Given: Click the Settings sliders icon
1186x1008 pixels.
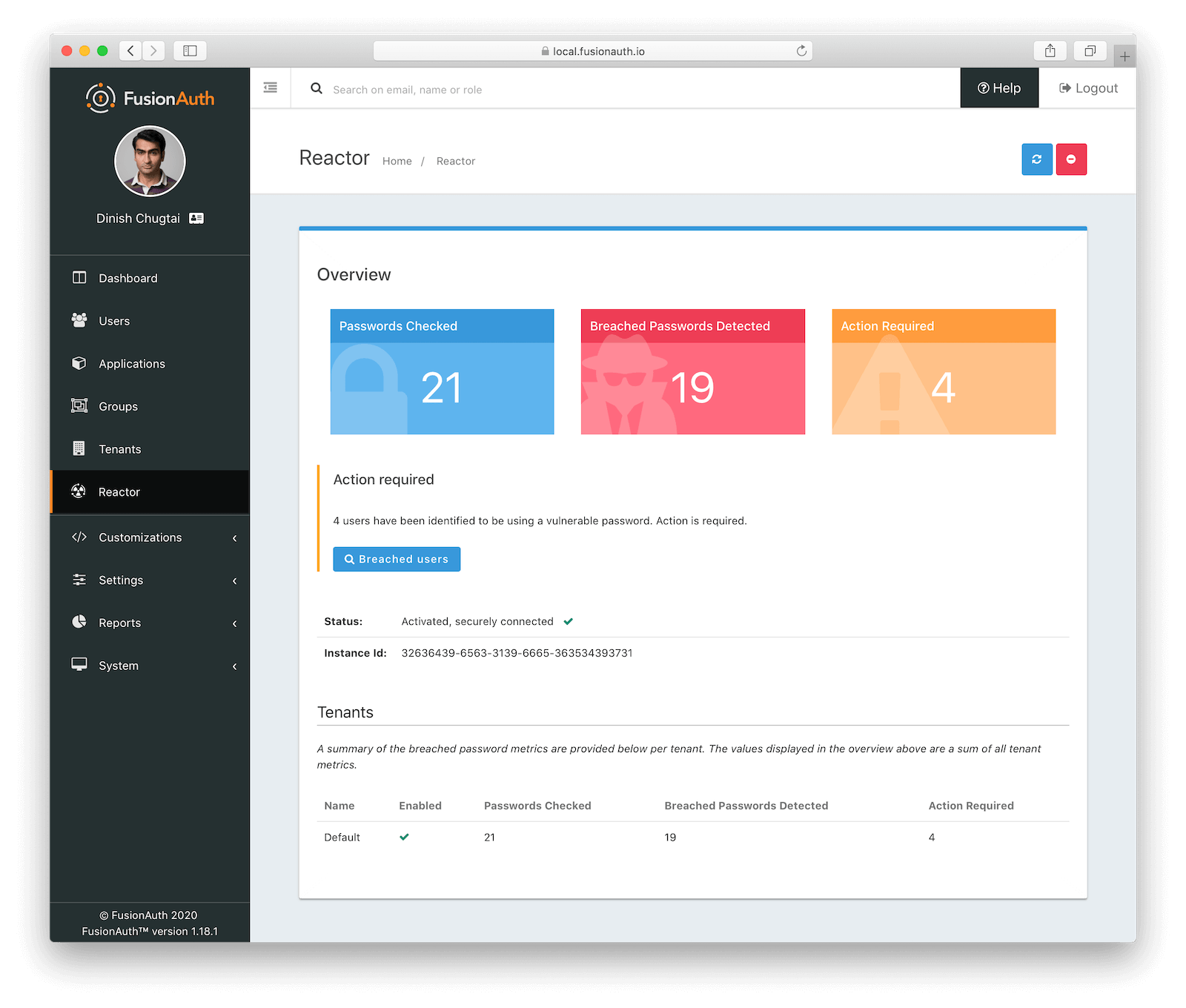Looking at the screenshot, I should 79,580.
